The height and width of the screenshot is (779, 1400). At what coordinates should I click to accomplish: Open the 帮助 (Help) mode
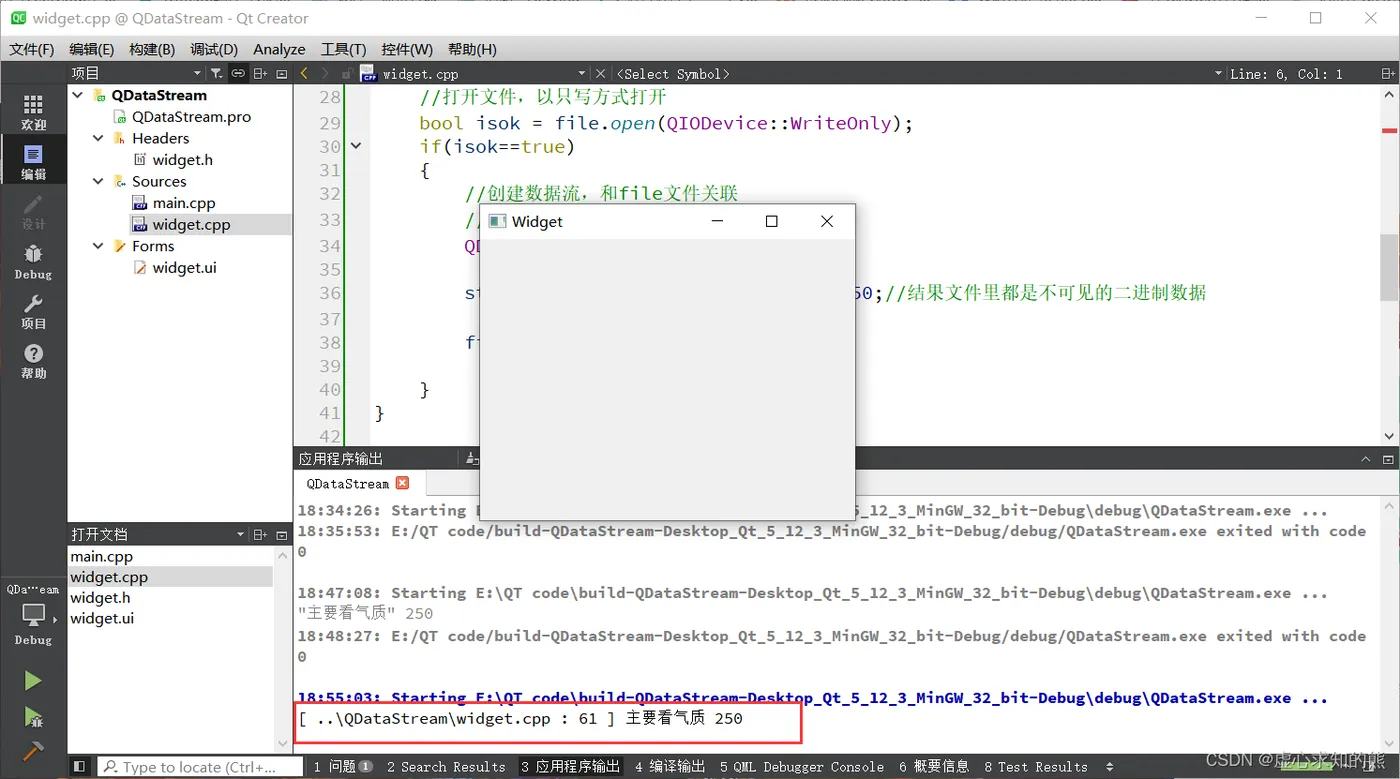pos(33,361)
